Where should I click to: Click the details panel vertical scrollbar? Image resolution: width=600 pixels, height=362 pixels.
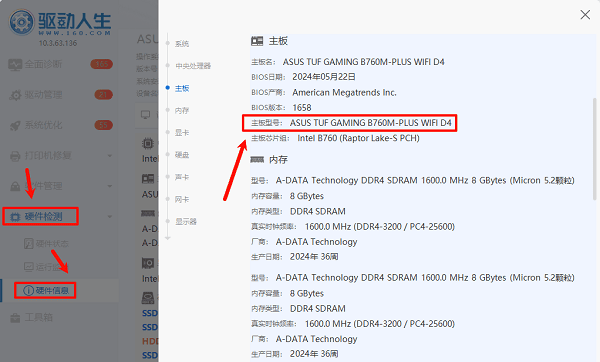coord(594,149)
